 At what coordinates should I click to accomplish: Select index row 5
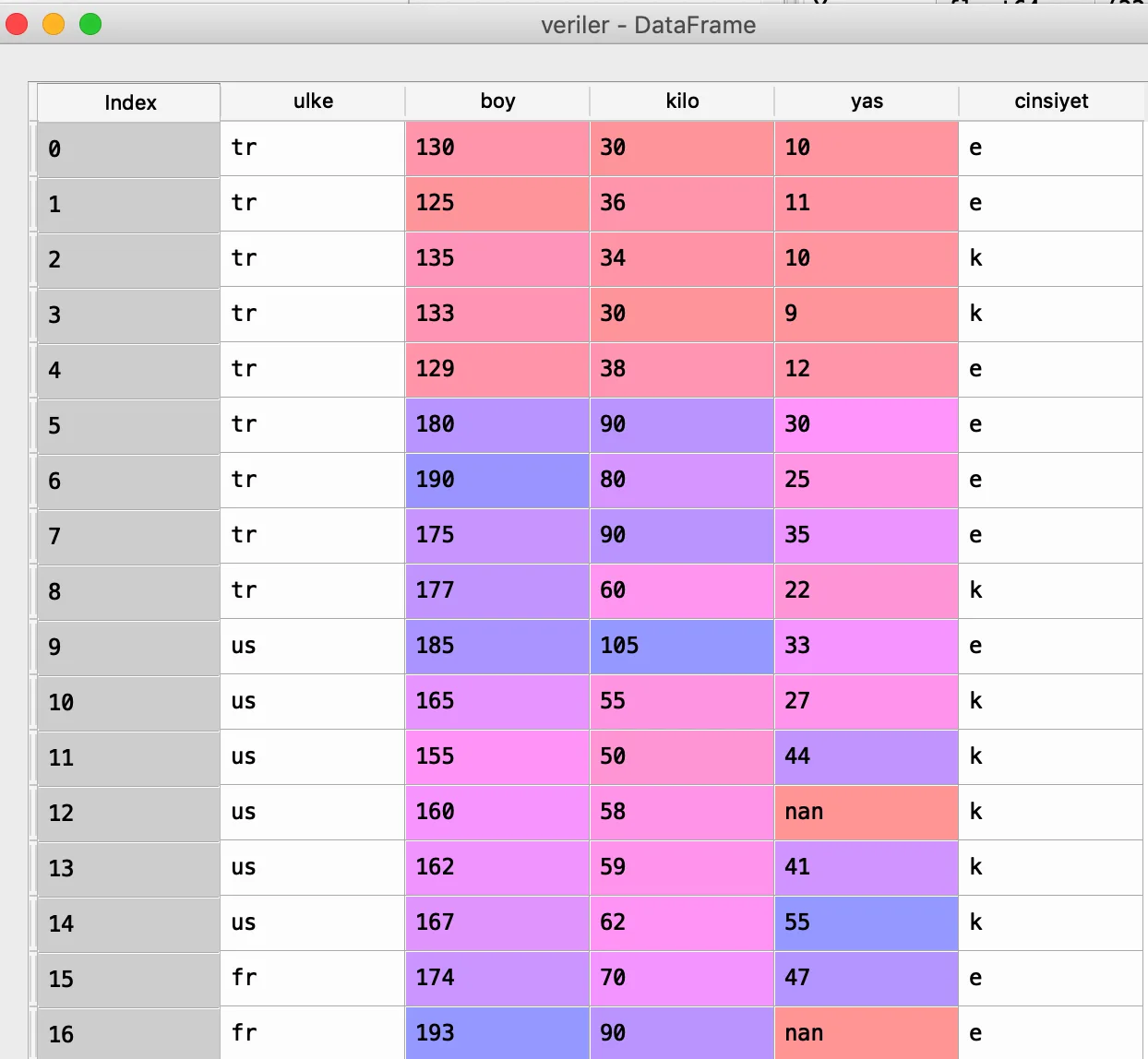pos(128,425)
